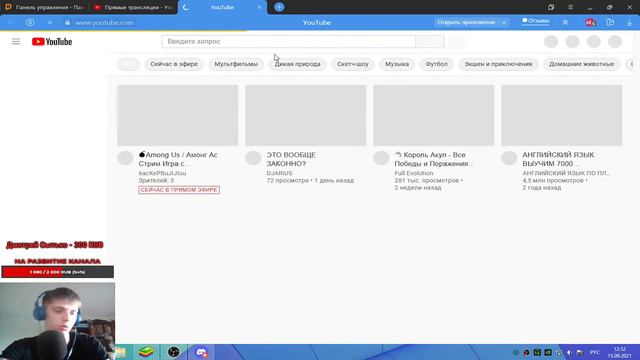This screenshot has width=640, height=360.
Task: Click the red user profile icon in toolbar
Action: tap(590, 23)
